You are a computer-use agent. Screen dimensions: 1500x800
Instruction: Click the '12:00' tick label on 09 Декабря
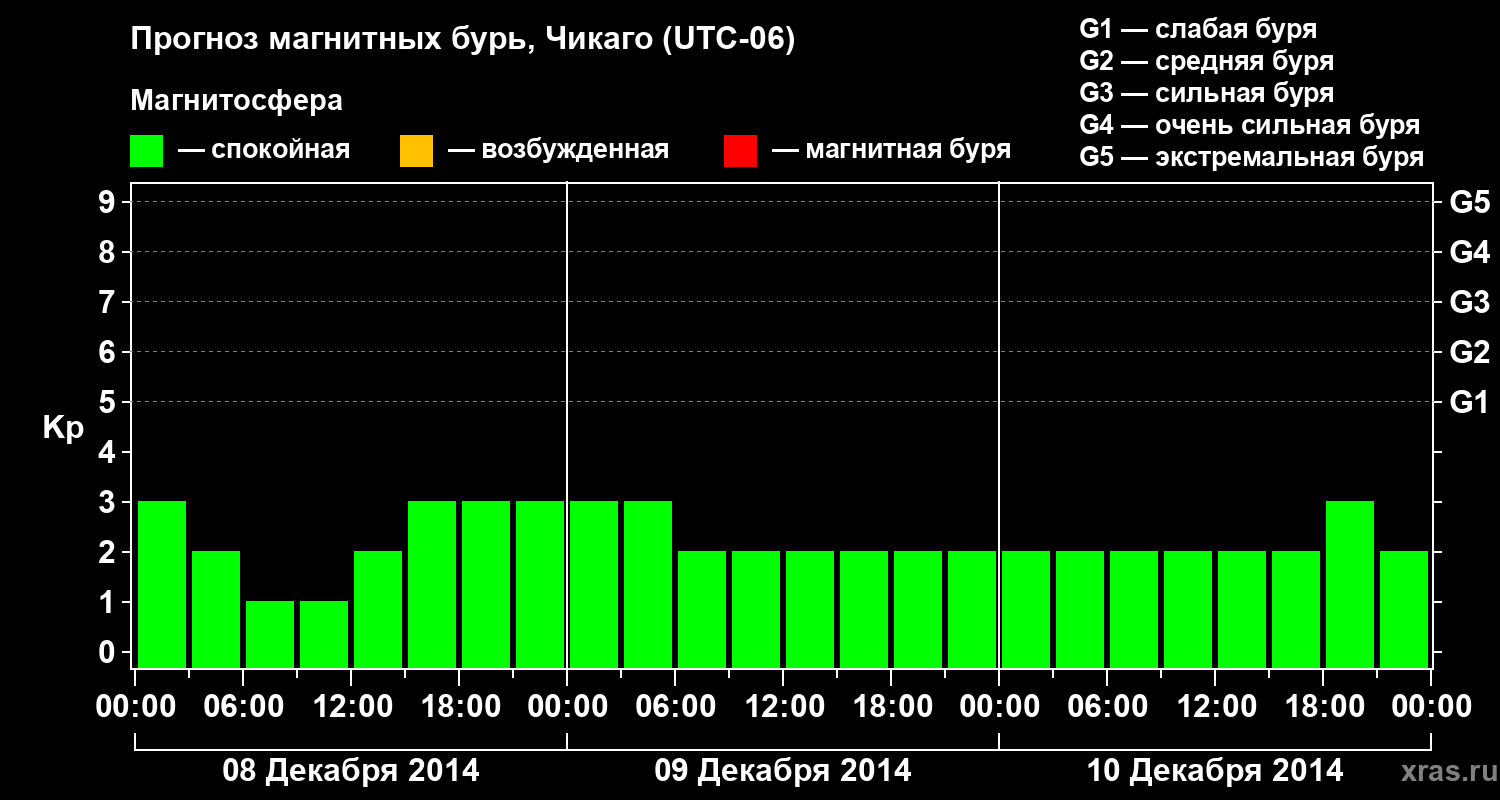[x=783, y=707]
